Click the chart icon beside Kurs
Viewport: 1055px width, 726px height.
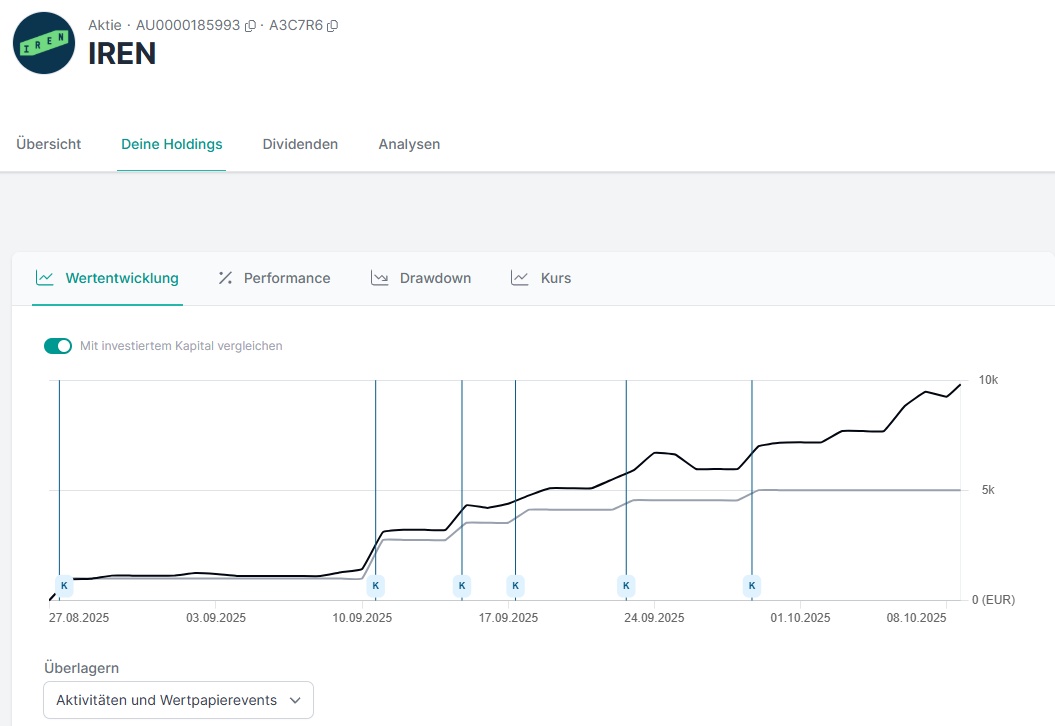[x=519, y=278]
